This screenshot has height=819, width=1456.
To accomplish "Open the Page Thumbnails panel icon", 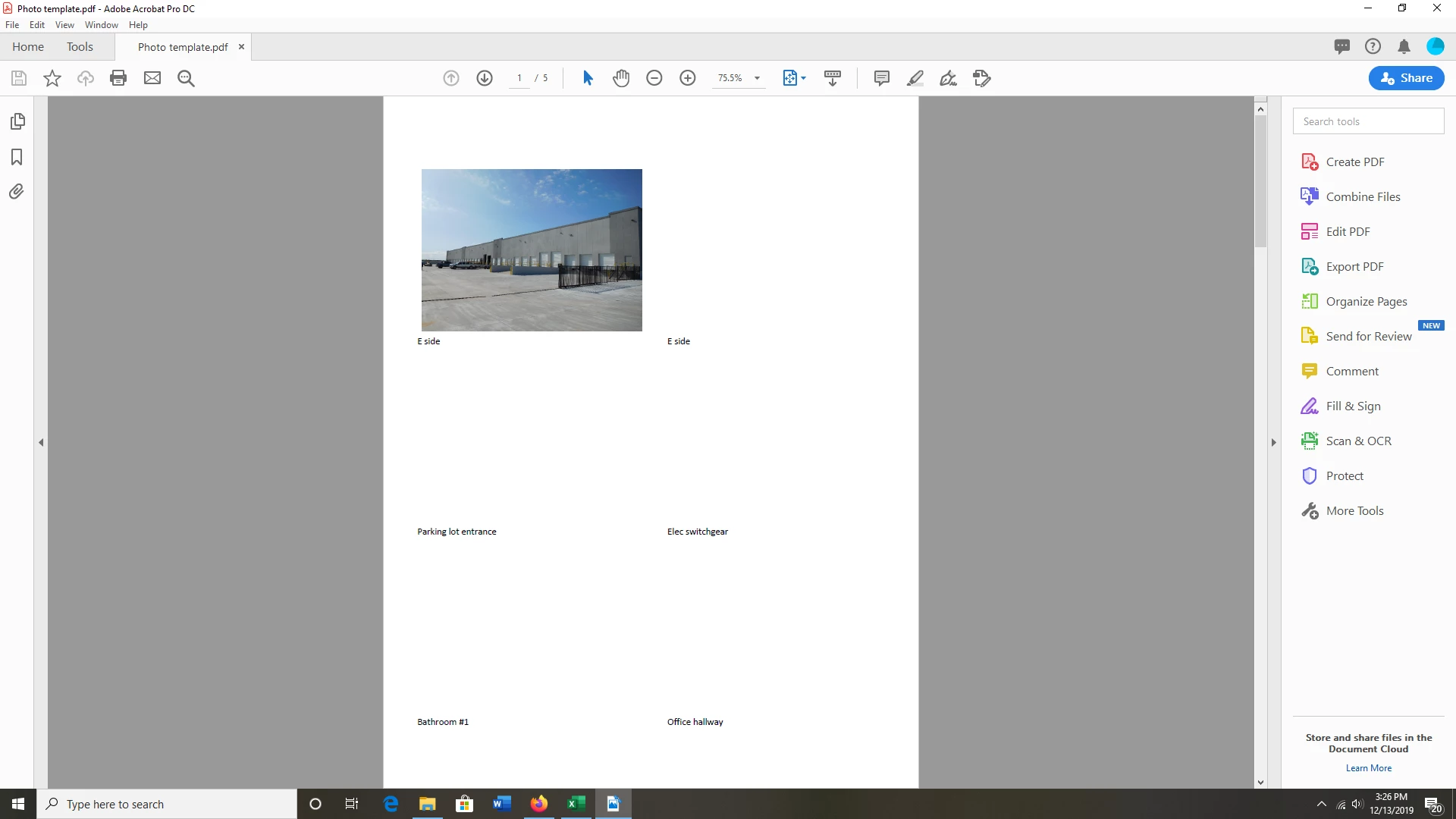I will (17, 121).
